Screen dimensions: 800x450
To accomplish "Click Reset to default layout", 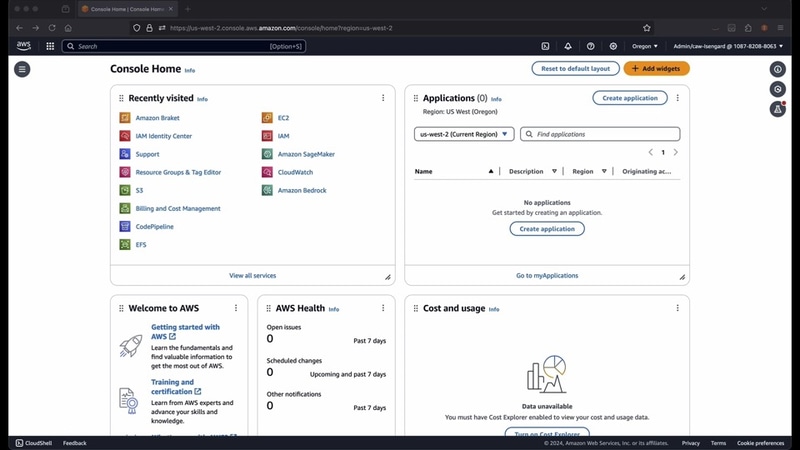I will click(x=576, y=68).
